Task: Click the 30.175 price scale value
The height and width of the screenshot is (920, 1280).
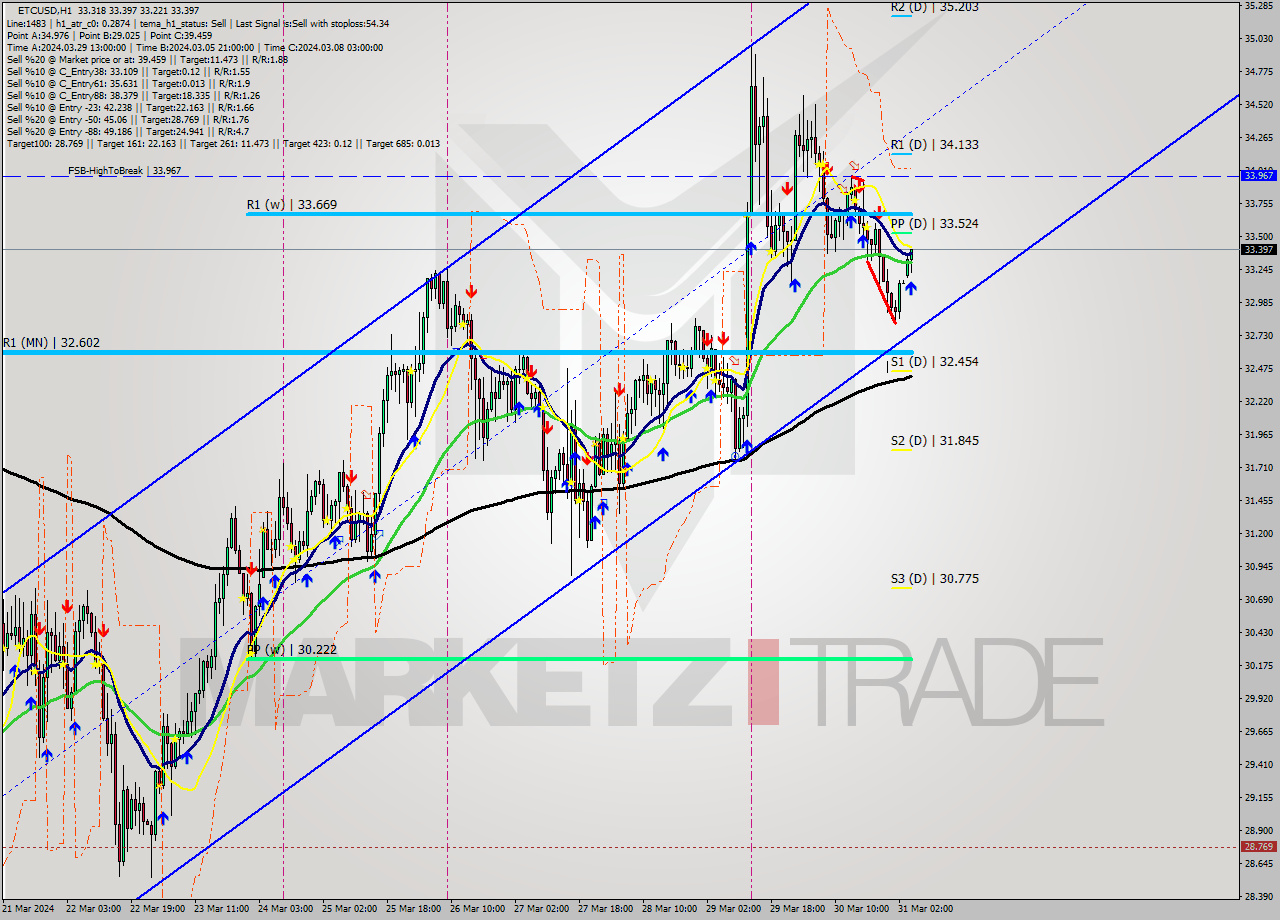Action: click(1258, 665)
